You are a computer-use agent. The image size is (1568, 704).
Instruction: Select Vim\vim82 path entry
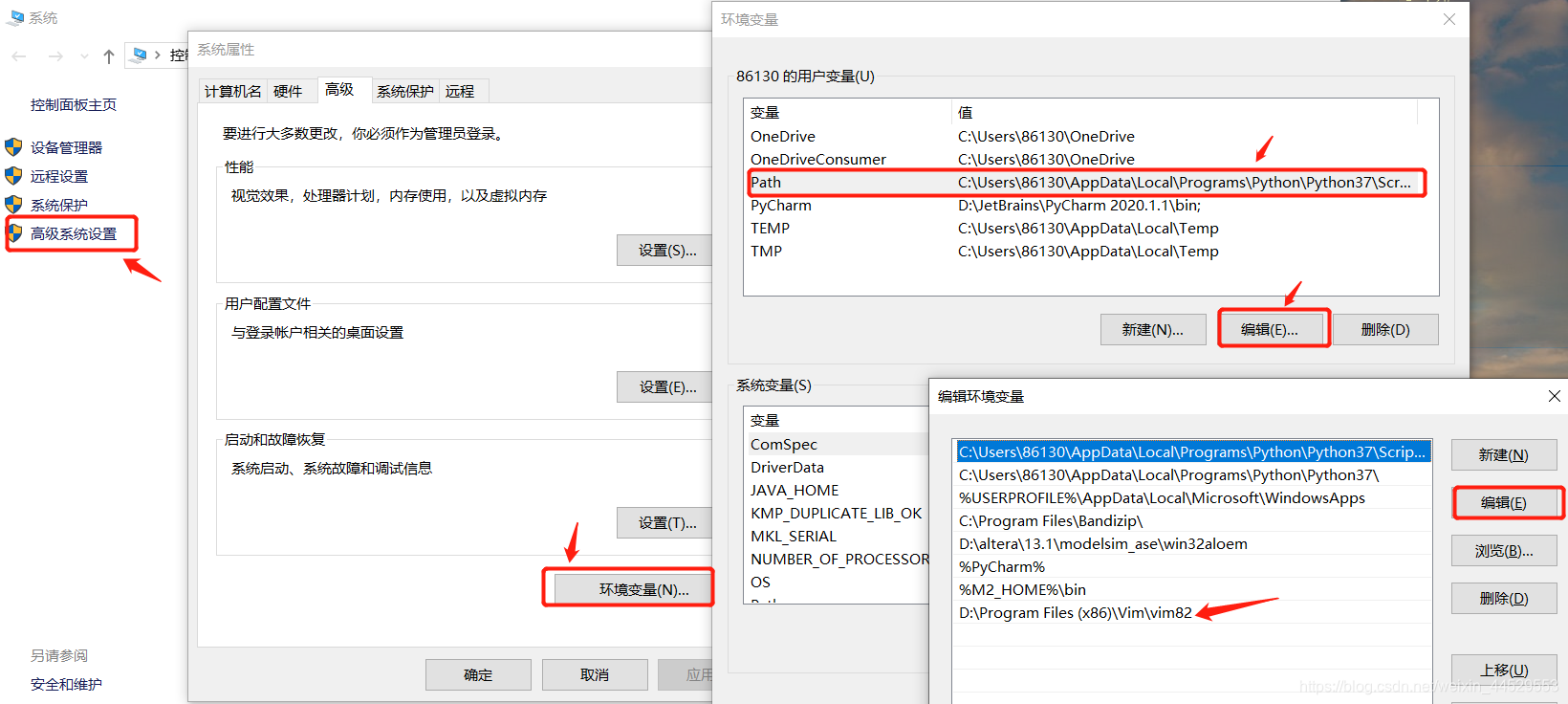pos(1193,612)
